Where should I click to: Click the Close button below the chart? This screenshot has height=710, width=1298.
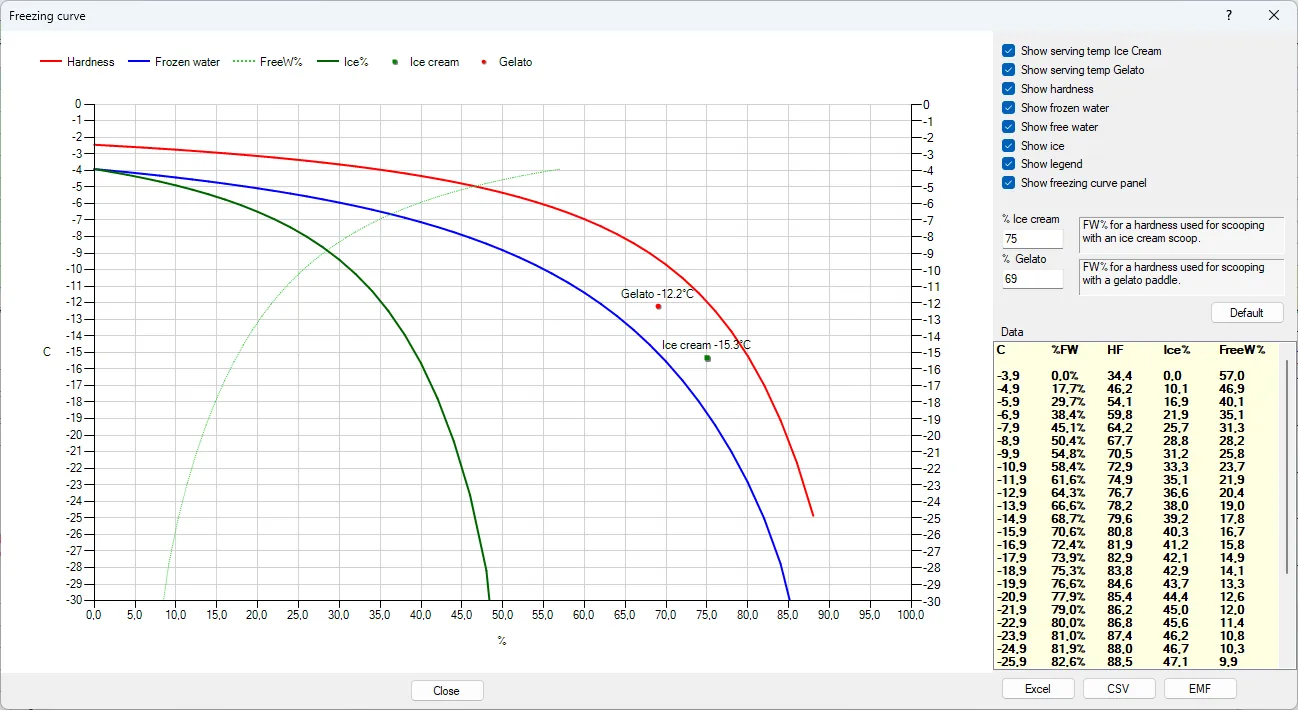(x=447, y=691)
